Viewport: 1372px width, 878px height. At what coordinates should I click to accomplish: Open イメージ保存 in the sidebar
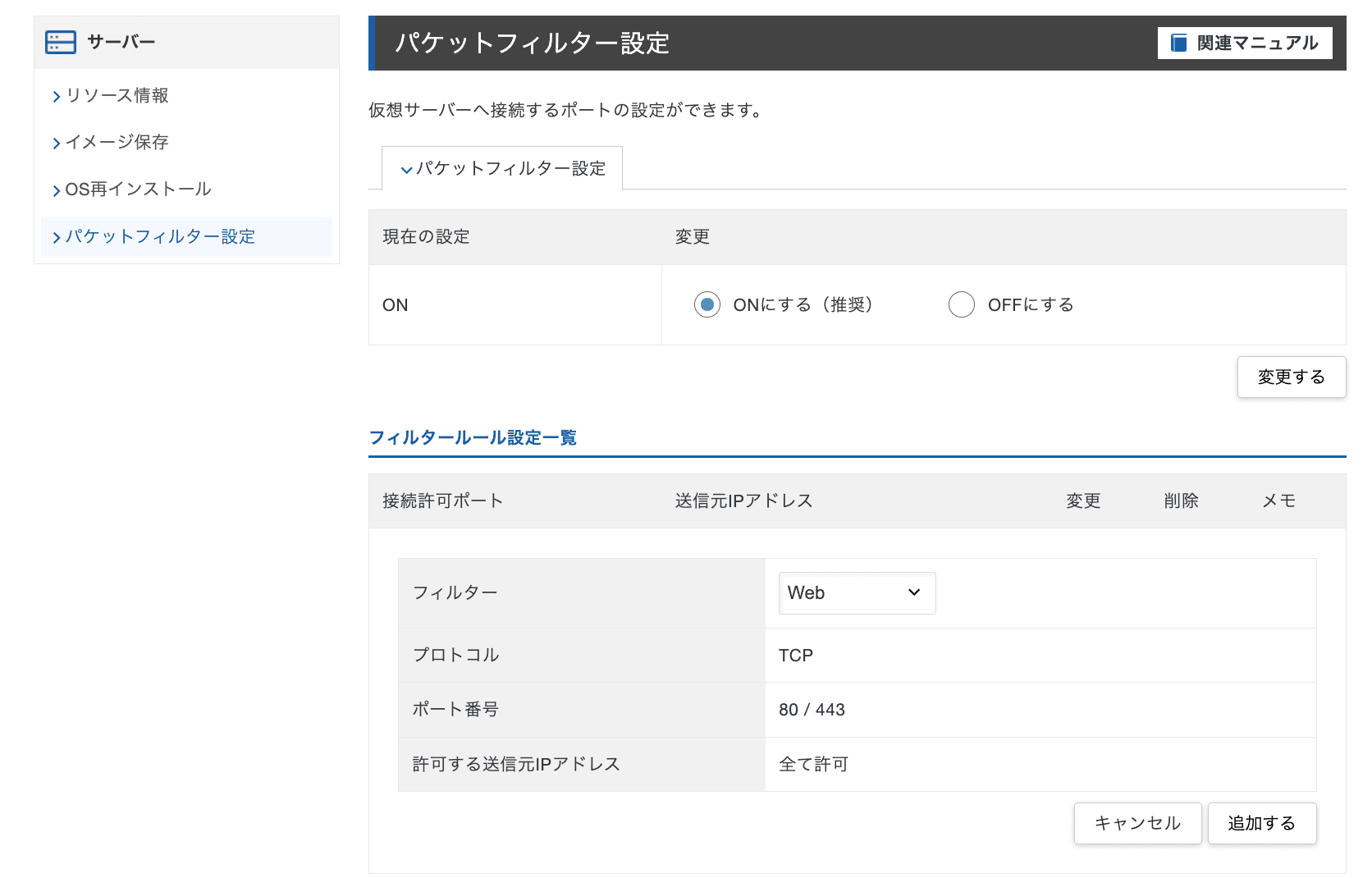coord(117,143)
